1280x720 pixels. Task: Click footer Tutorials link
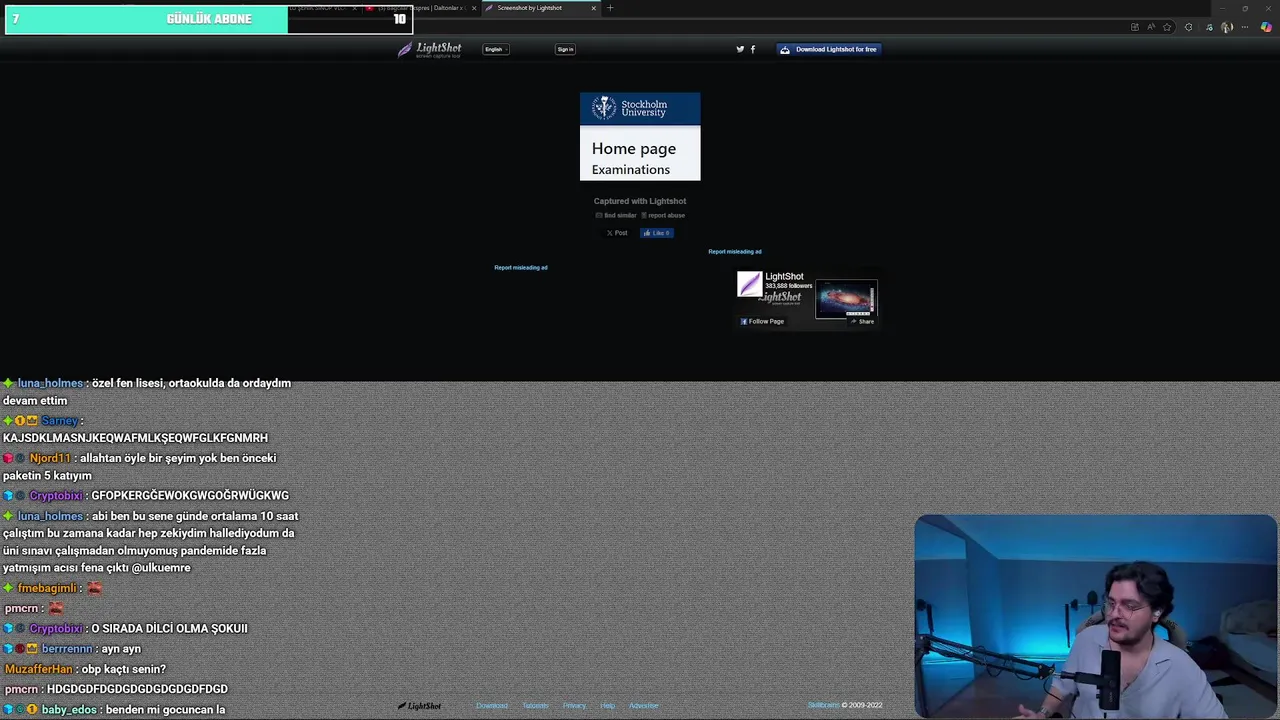tap(536, 706)
